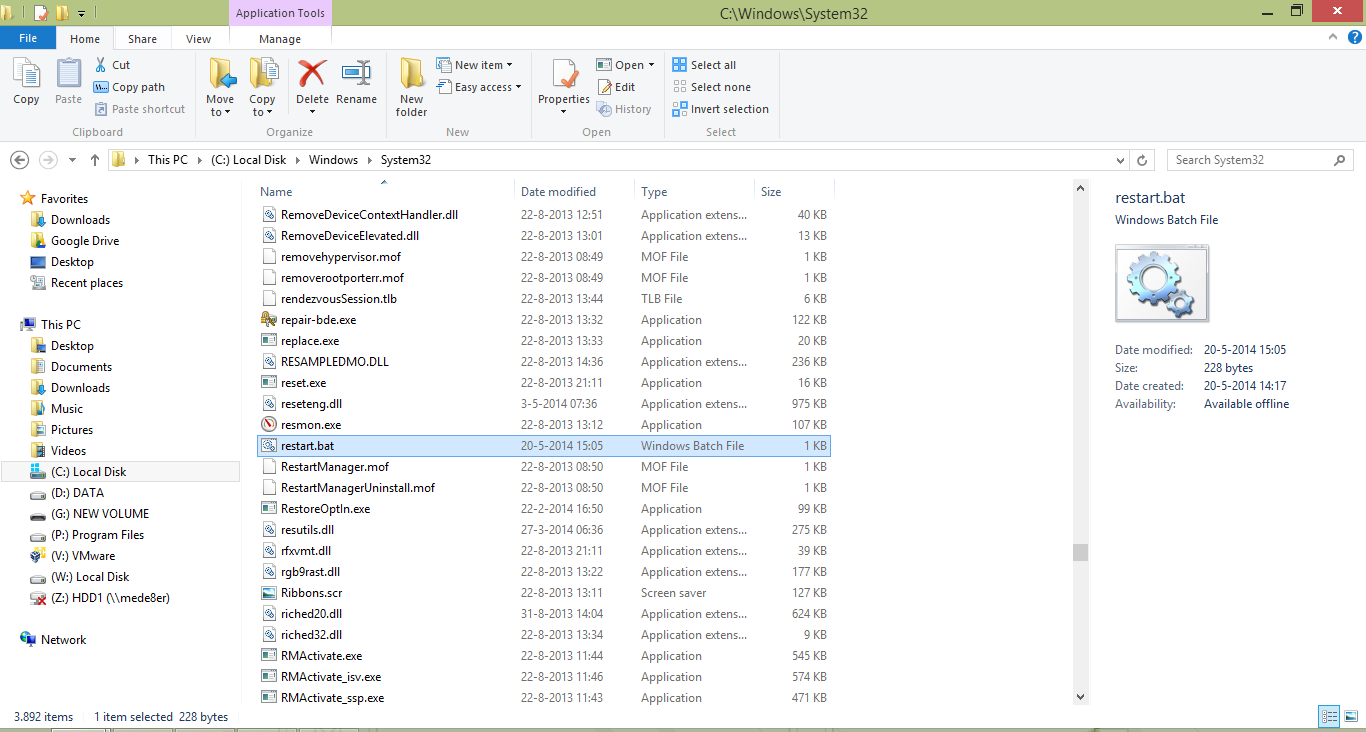Click Invert selection in the ribbon
1366x732 pixels.
point(720,109)
